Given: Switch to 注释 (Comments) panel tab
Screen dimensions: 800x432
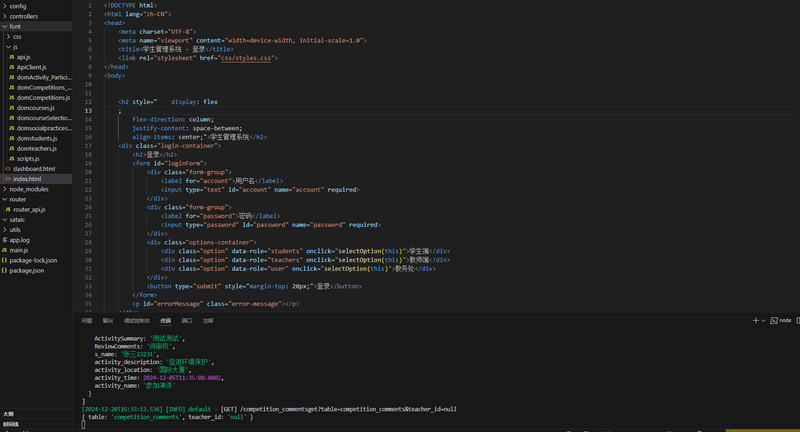Looking at the screenshot, I should click(208, 321).
